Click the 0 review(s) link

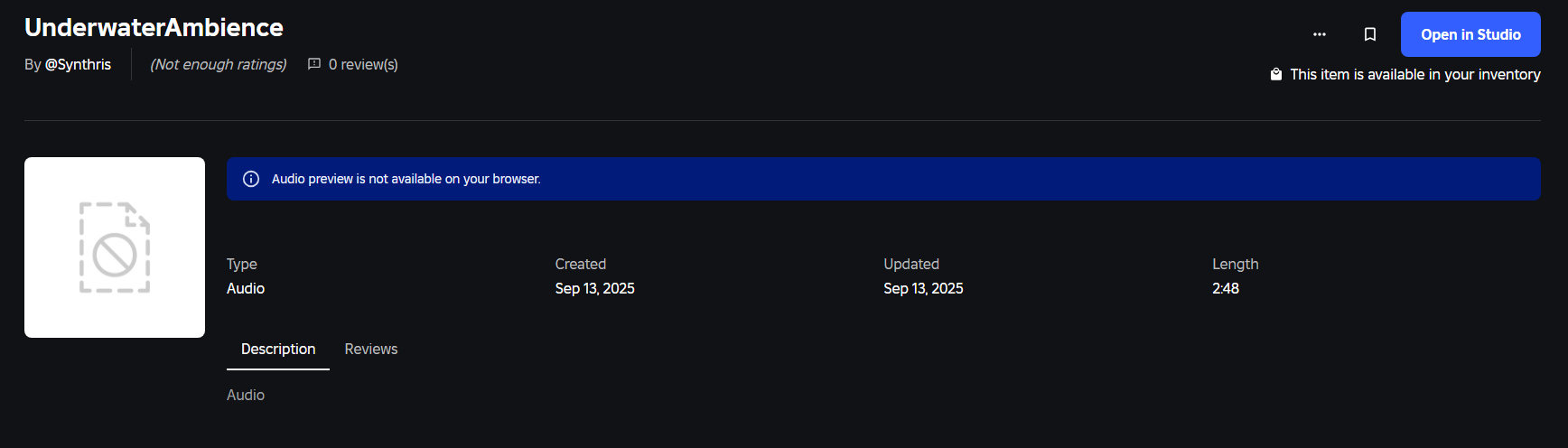[x=363, y=64]
